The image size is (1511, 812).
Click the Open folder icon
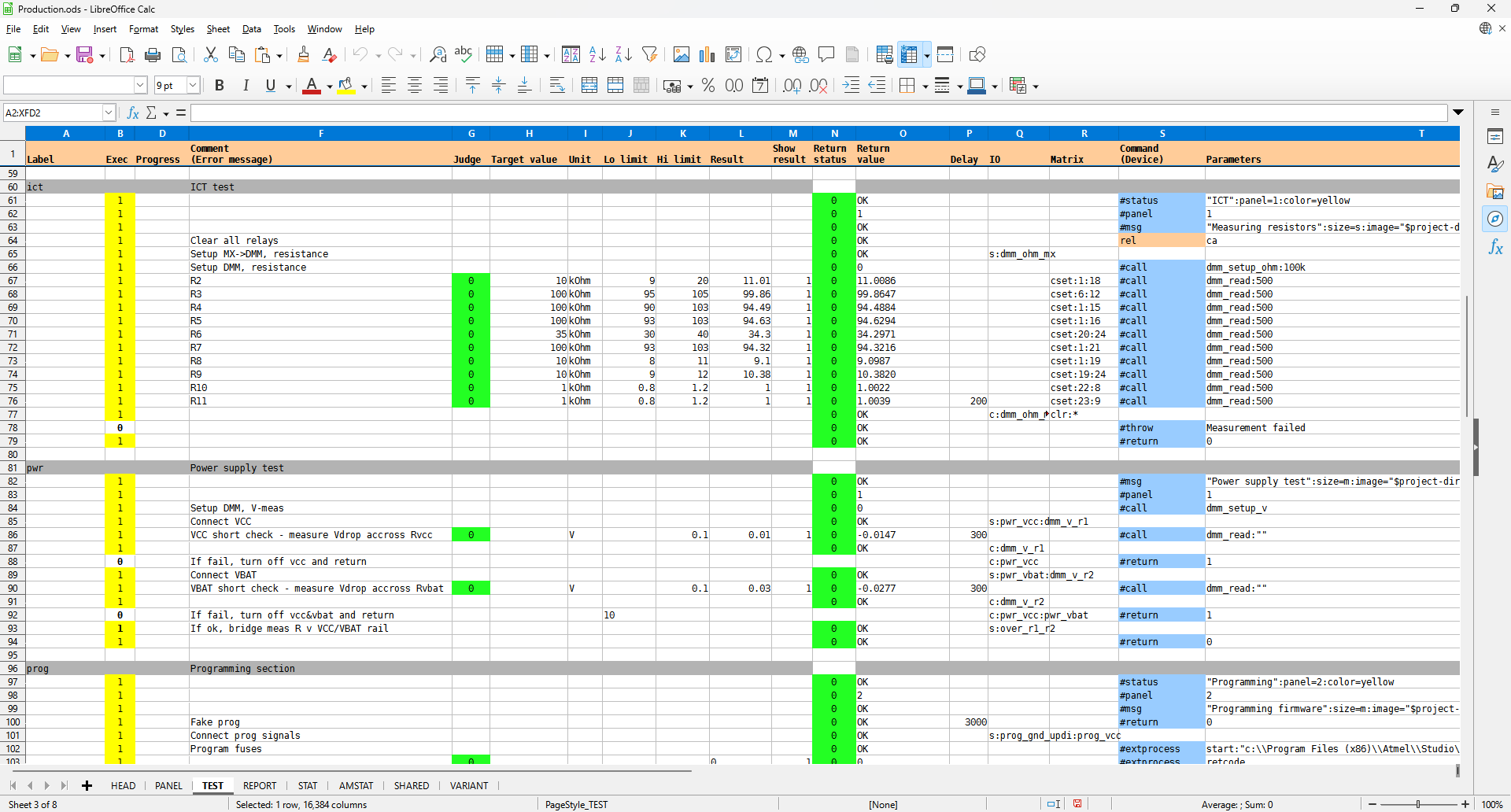(50, 54)
